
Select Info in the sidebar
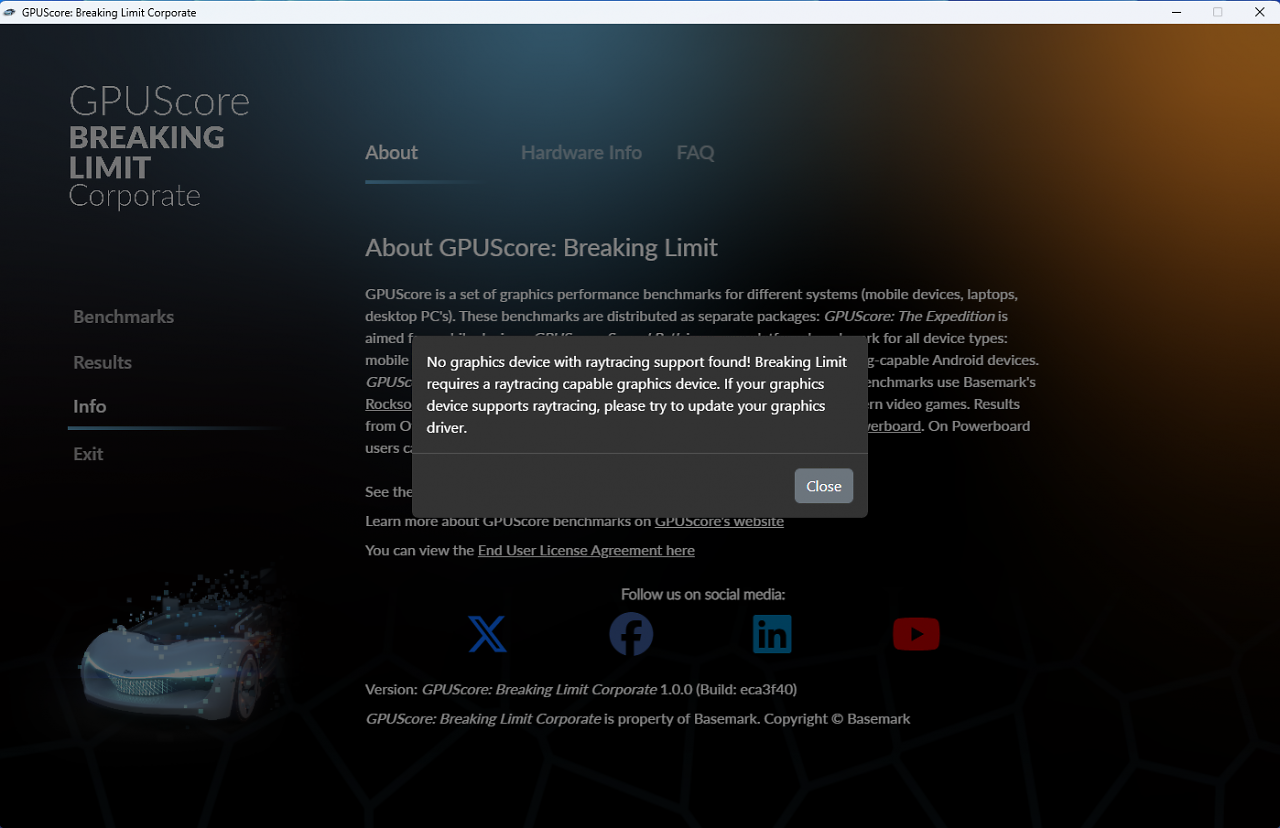coord(89,407)
